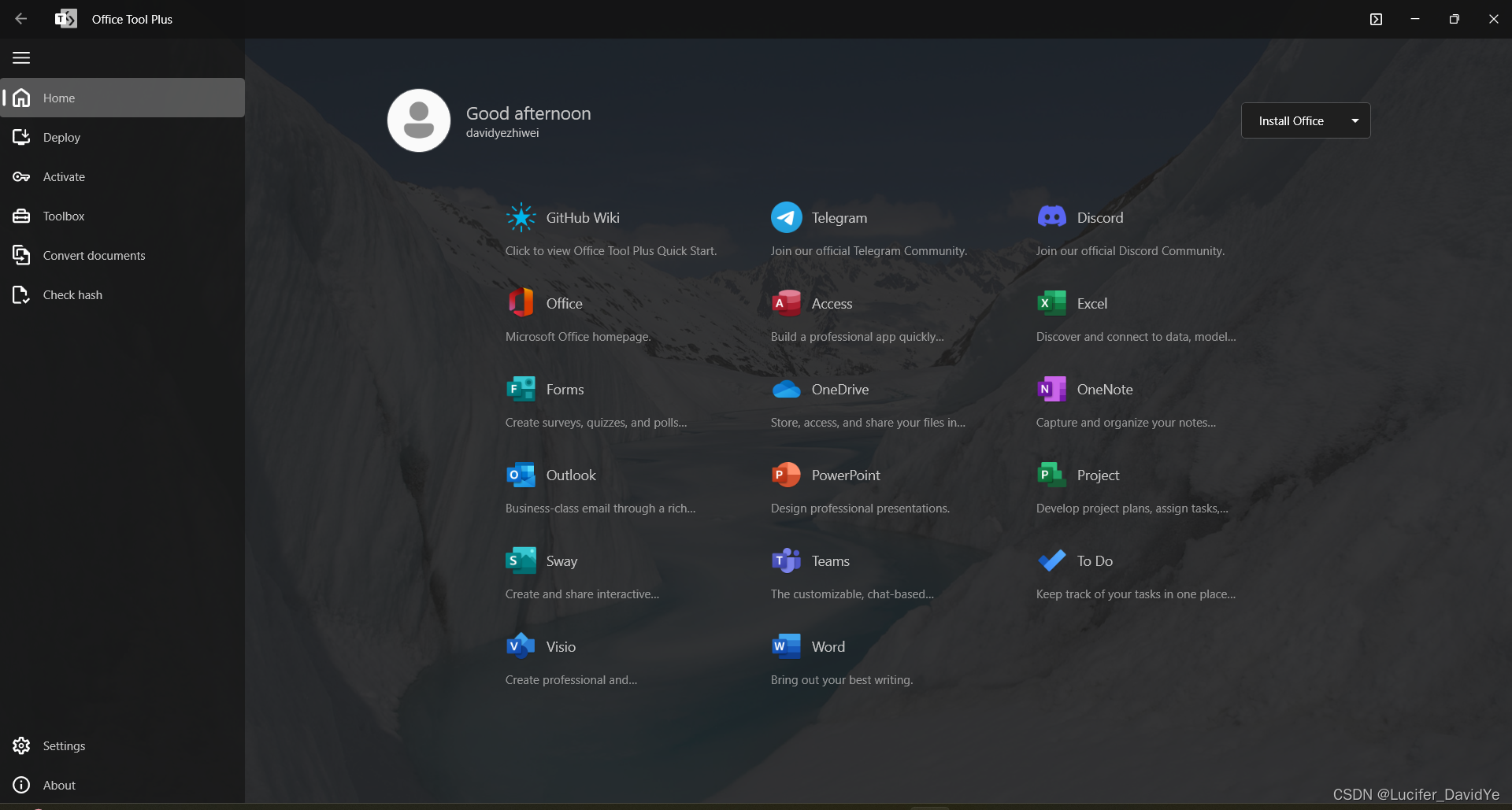Viewport: 1512px width, 810px height.
Task: Click the Toolbox briefcase icon
Action: pyautogui.click(x=21, y=216)
